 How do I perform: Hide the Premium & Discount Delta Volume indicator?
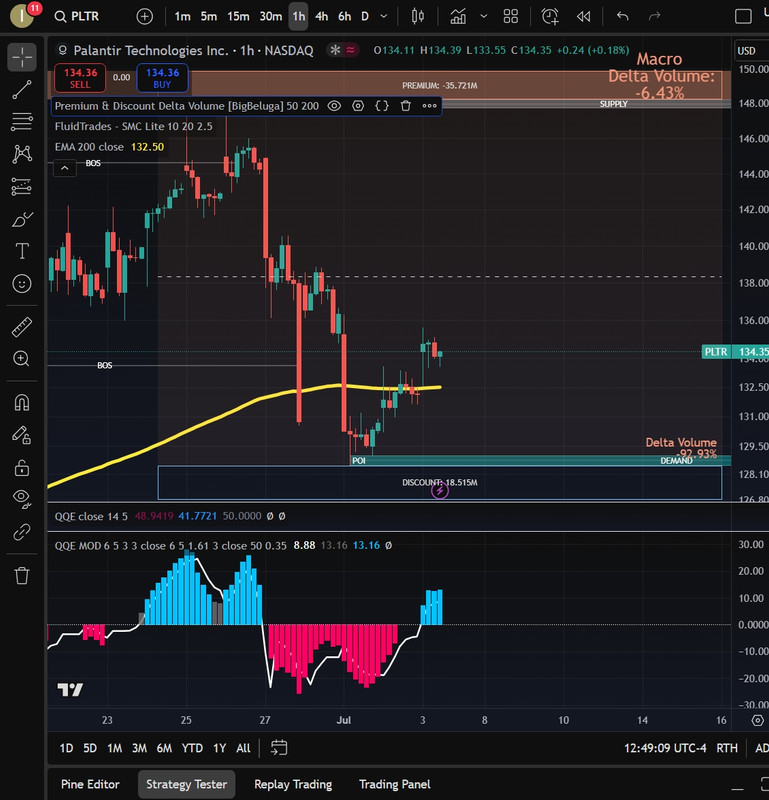pos(334,106)
